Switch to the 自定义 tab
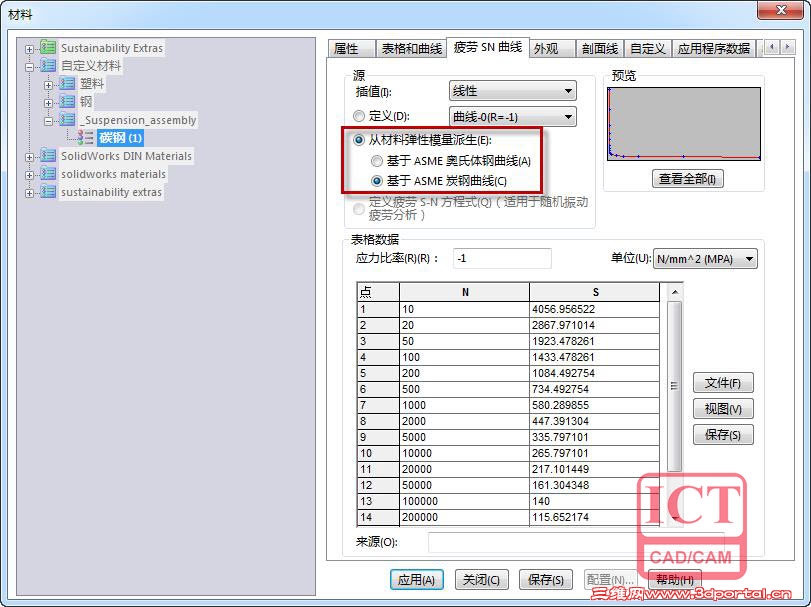This screenshot has width=811, height=607. 648,49
